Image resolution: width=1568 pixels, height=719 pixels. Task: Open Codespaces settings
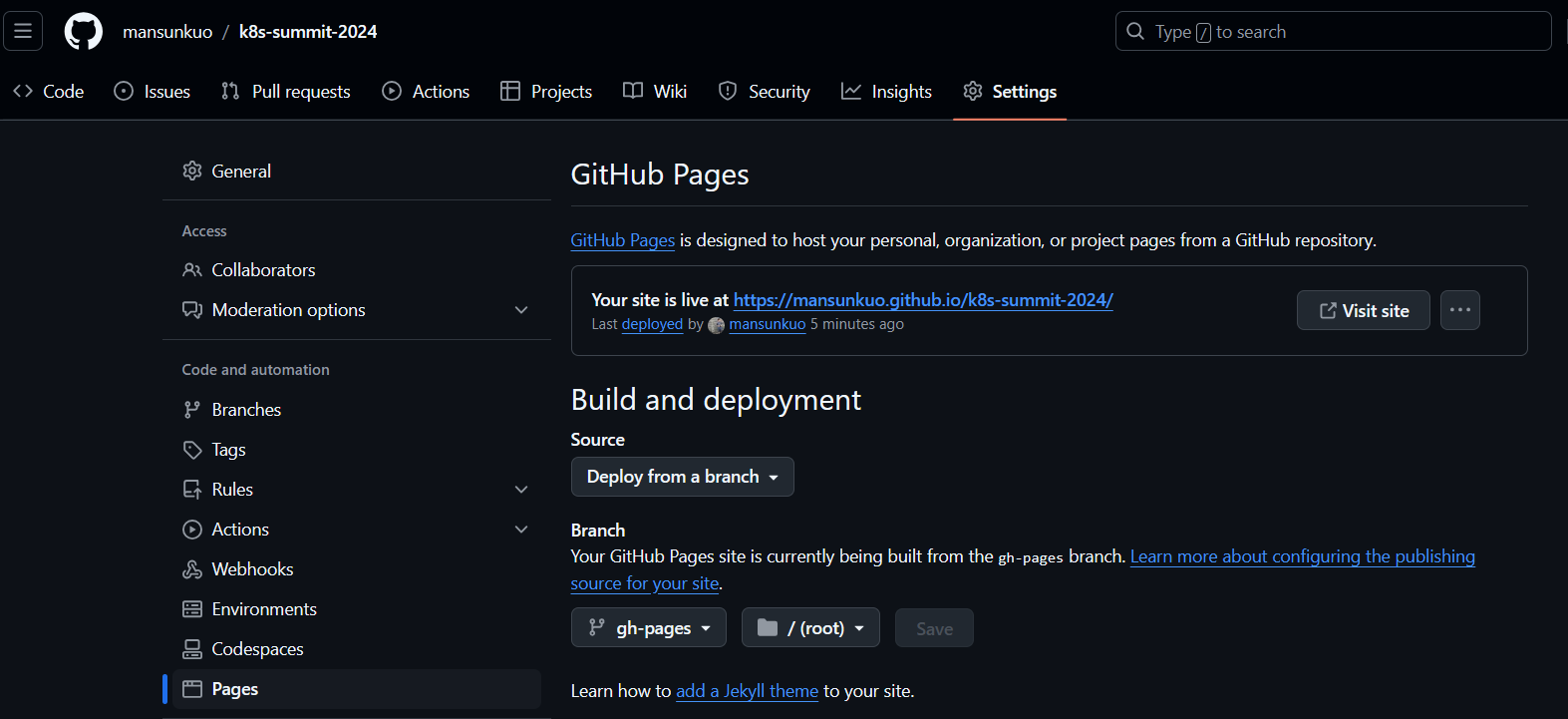tap(357, 649)
